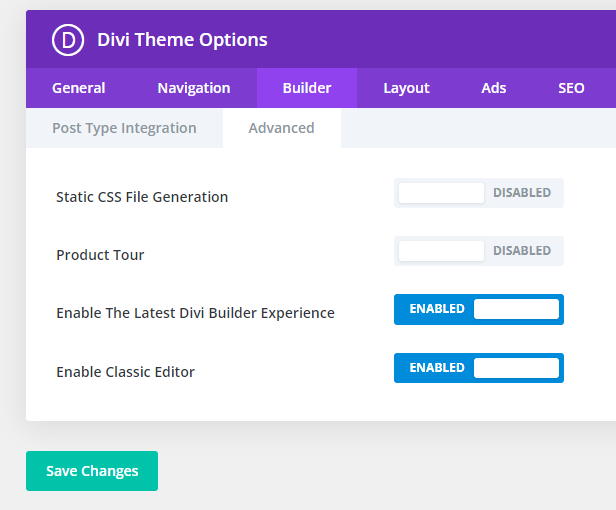Enable the Product Tour toggle
Screen dimensions: 616x510
(478, 251)
